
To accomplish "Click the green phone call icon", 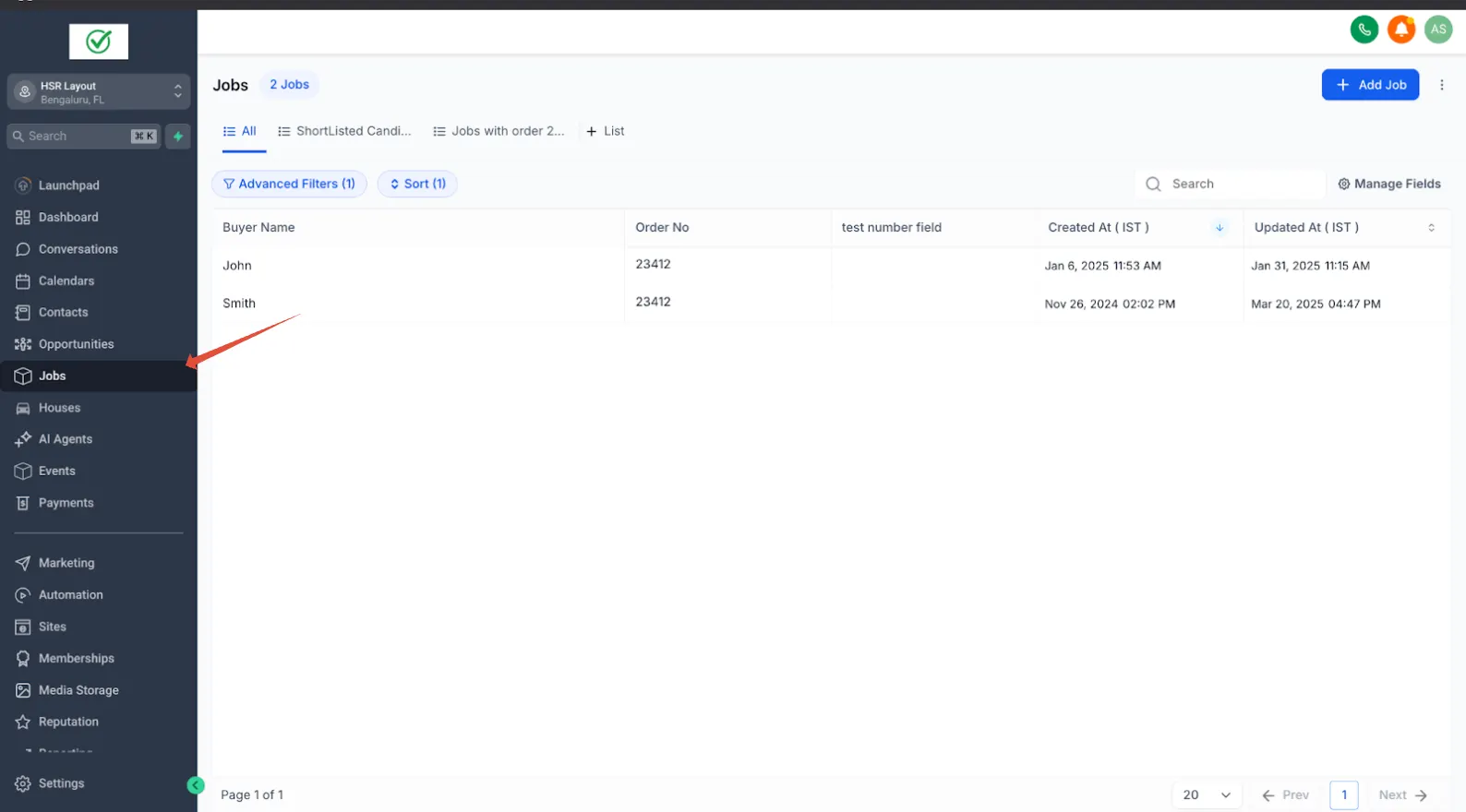I will pyautogui.click(x=1364, y=30).
